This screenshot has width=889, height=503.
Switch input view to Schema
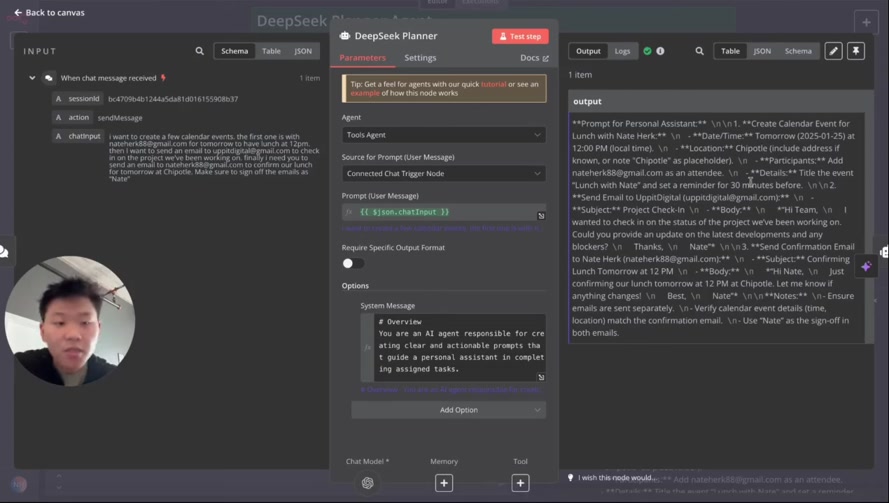[x=234, y=51]
